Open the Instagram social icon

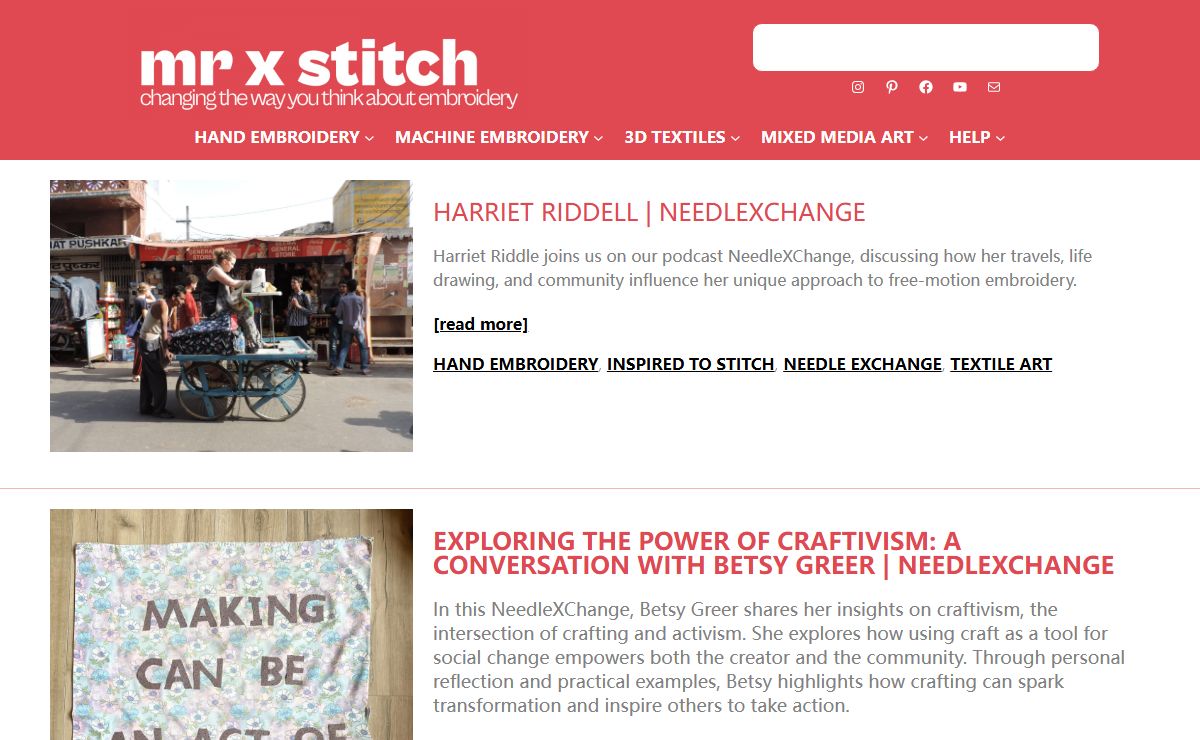click(x=858, y=87)
